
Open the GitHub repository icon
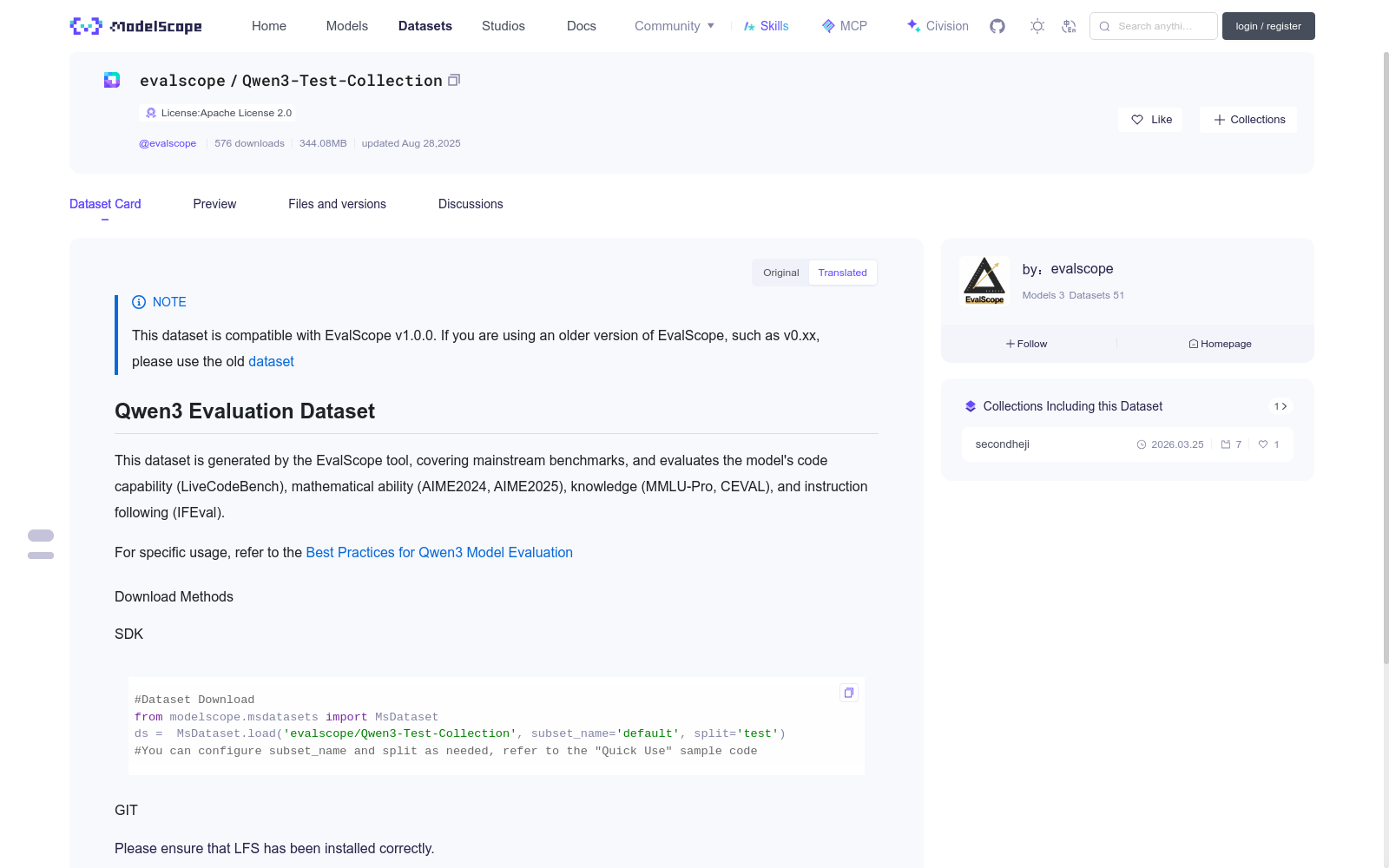coord(997,26)
